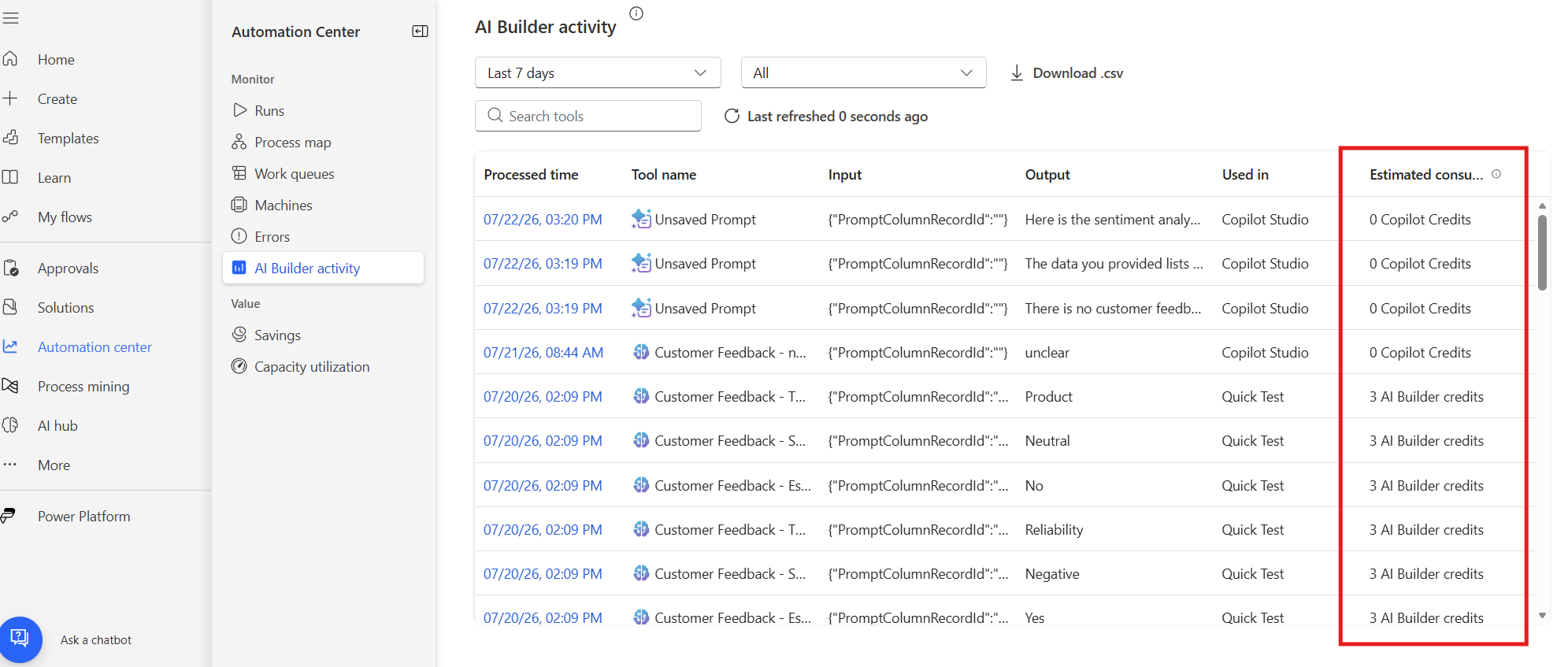Viewport: 1568px width, 667px height.
Task: Click the Search tools input field
Action: click(588, 116)
